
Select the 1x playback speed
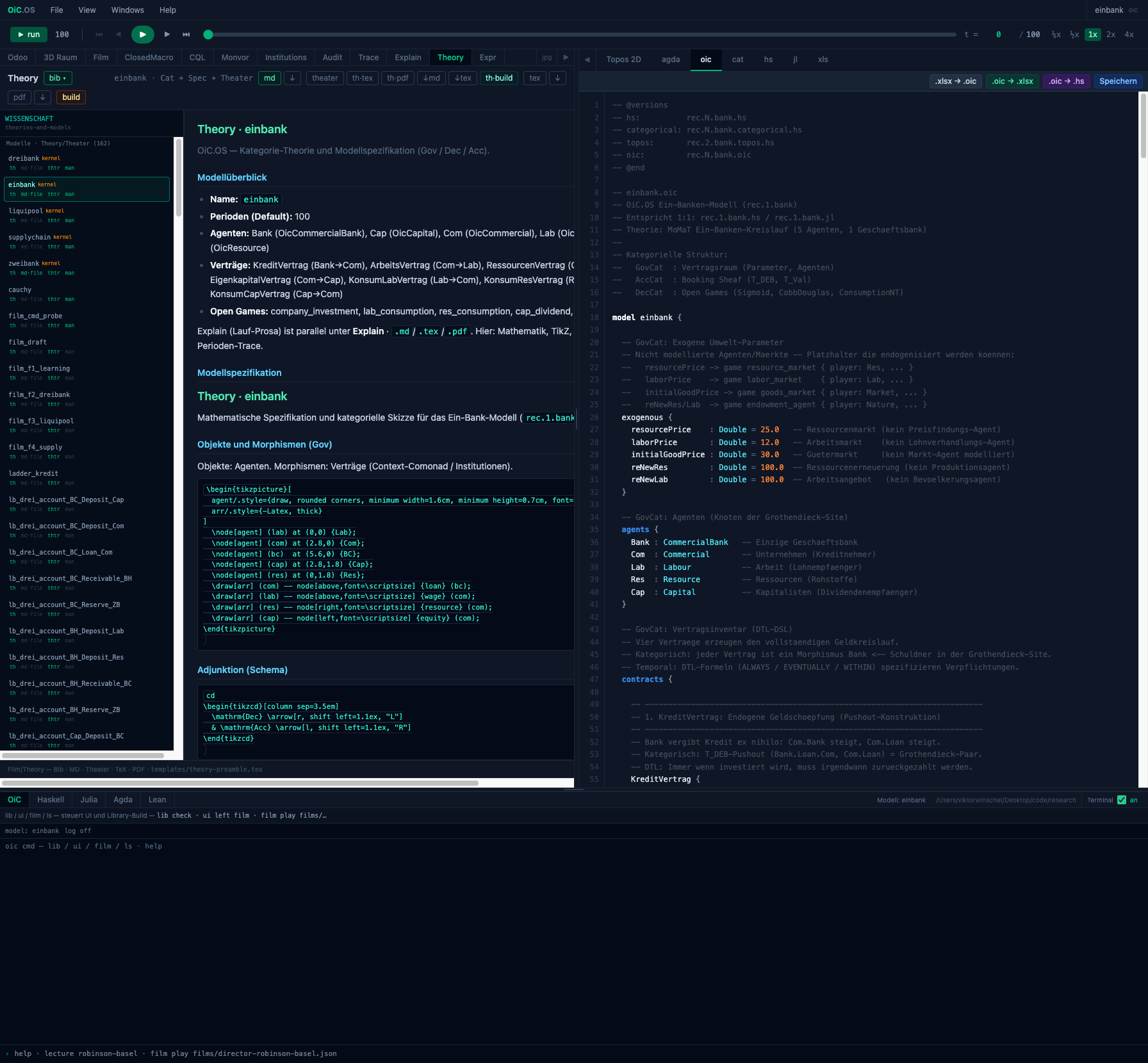click(x=1093, y=35)
